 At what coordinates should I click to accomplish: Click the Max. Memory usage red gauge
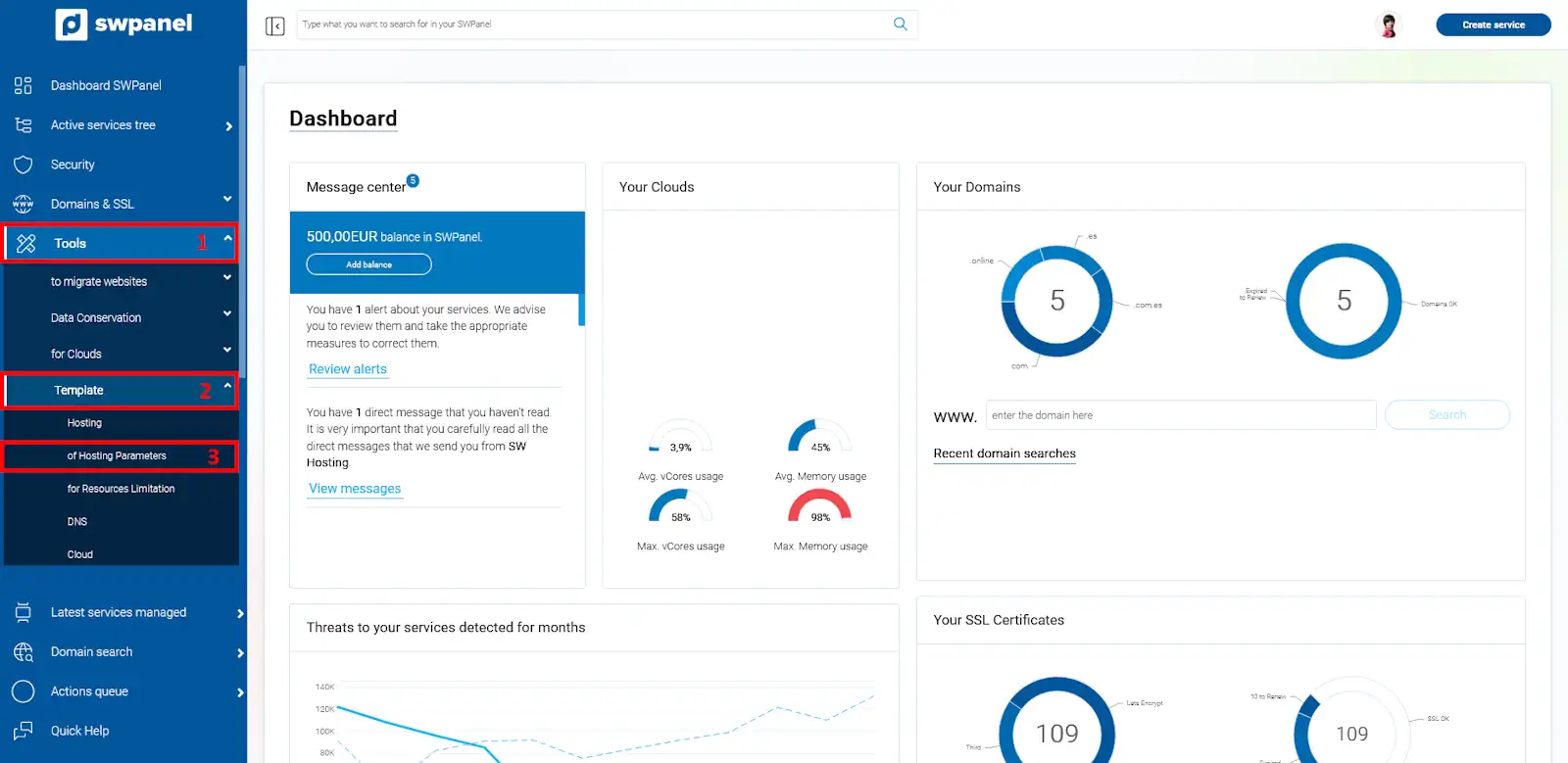coord(820,507)
